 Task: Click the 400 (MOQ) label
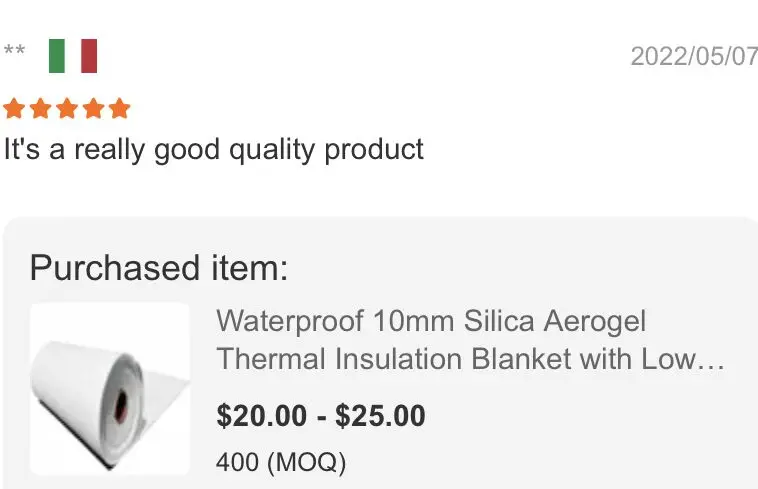pos(281,462)
